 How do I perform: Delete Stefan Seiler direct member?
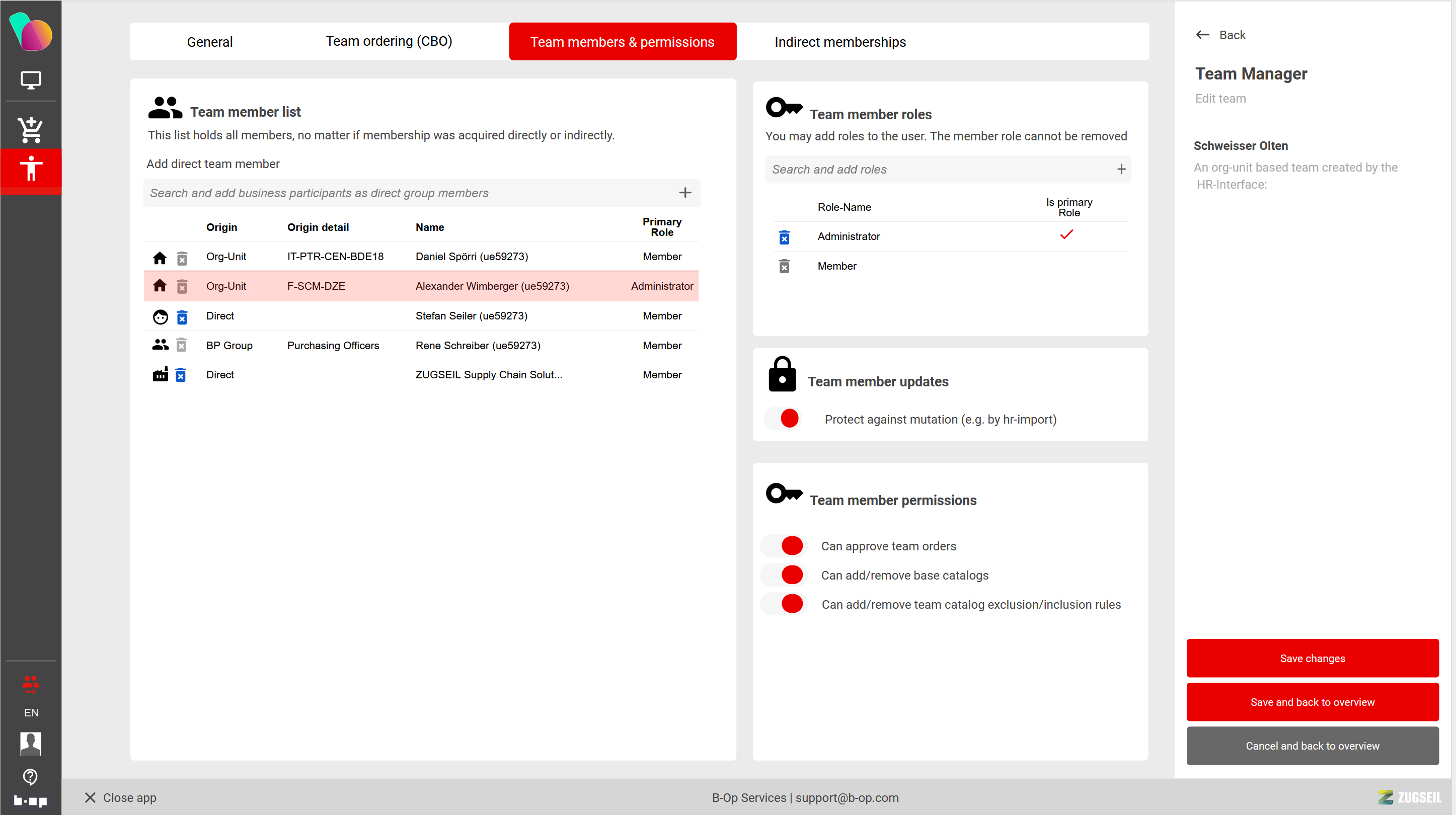tap(182, 317)
